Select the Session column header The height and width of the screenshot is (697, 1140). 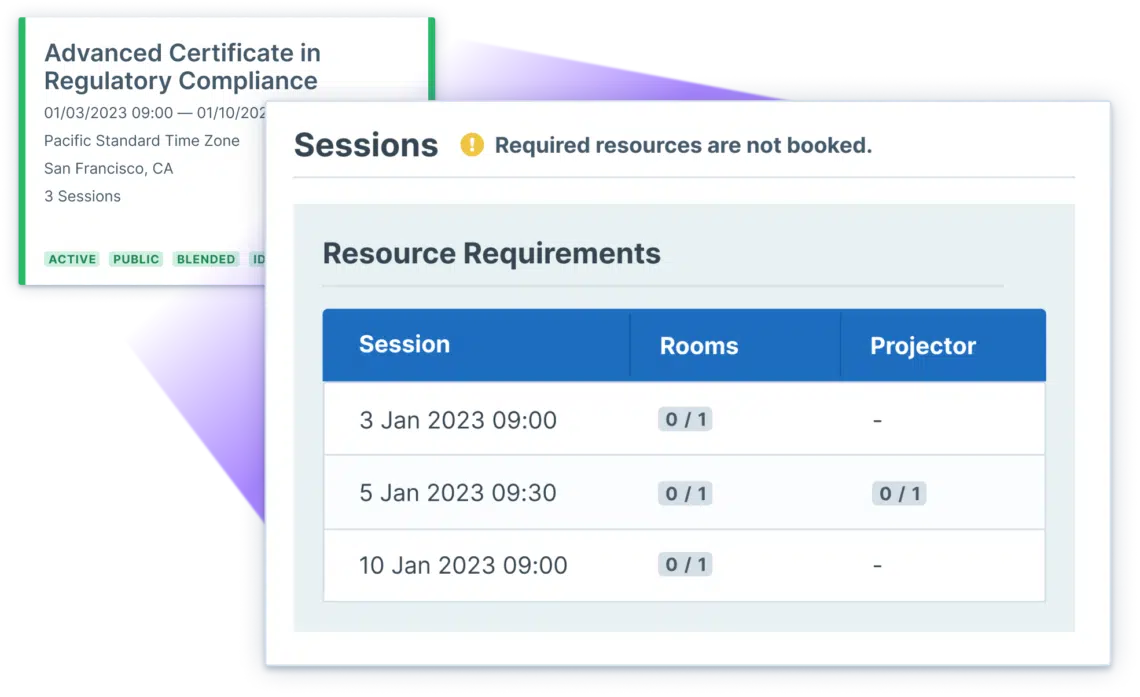pos(404,344)
